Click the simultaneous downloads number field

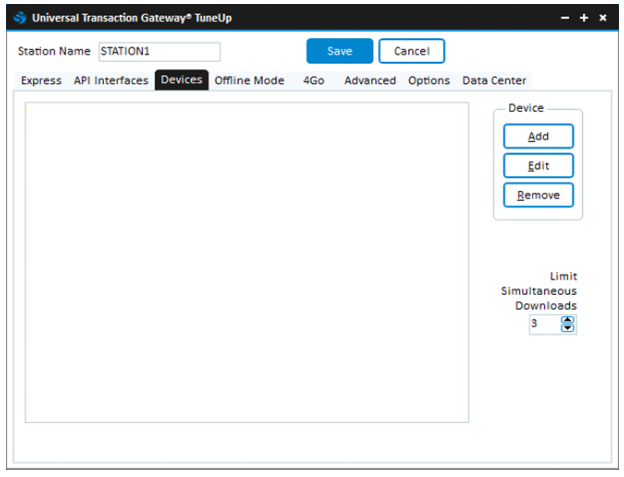point(544,324)
